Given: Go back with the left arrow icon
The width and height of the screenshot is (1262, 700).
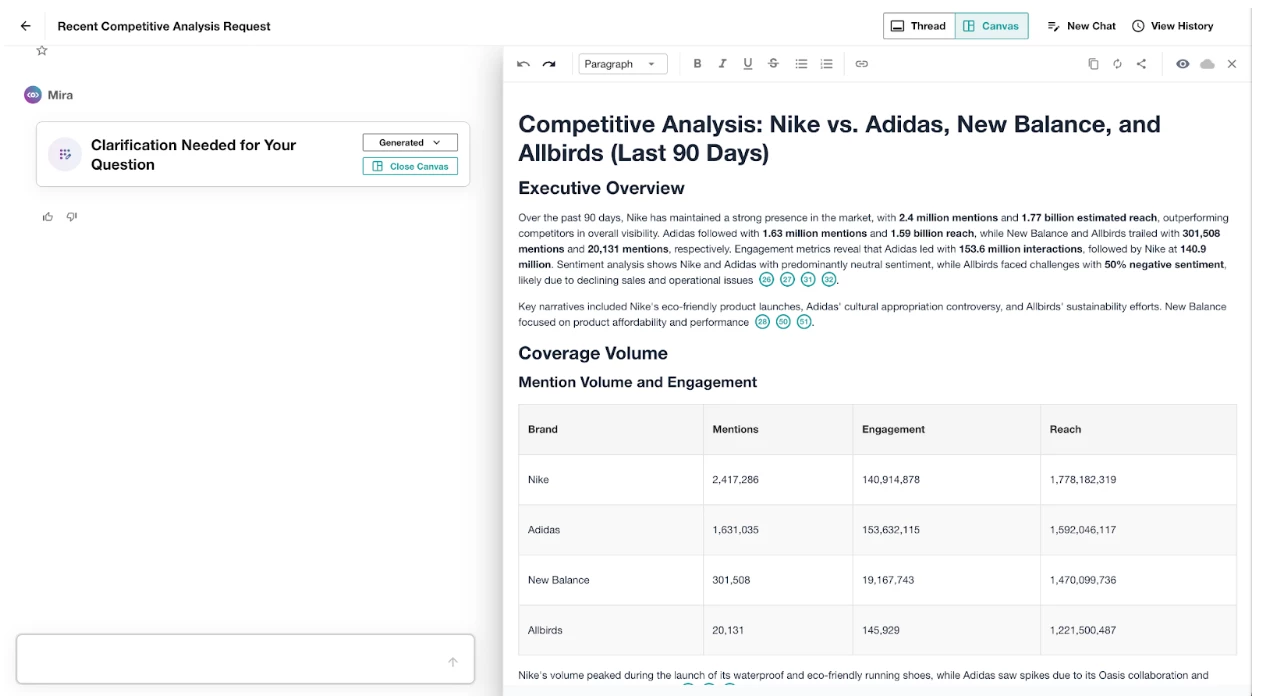Looking at the screenshot, I should point(25,26).
